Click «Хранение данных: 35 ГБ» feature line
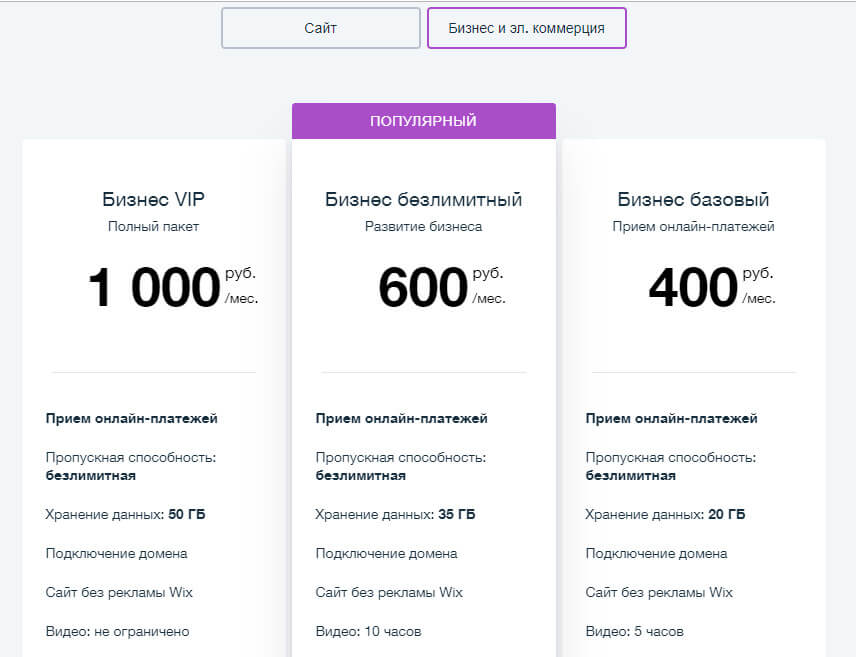Viewport: 856px width, 657px height. pyautogui.click(x=396, y=514)
